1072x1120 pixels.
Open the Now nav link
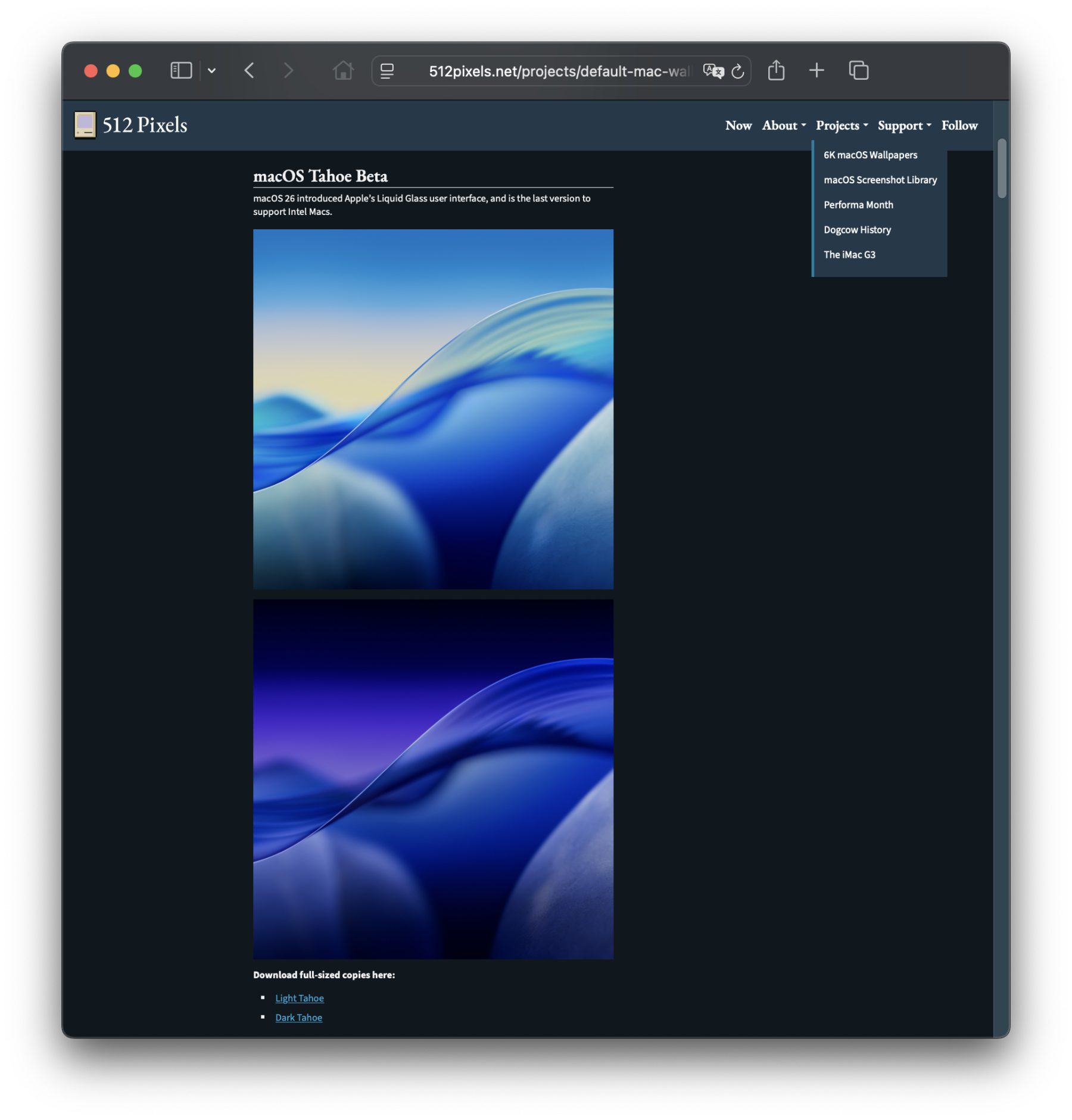coord(738,126)
